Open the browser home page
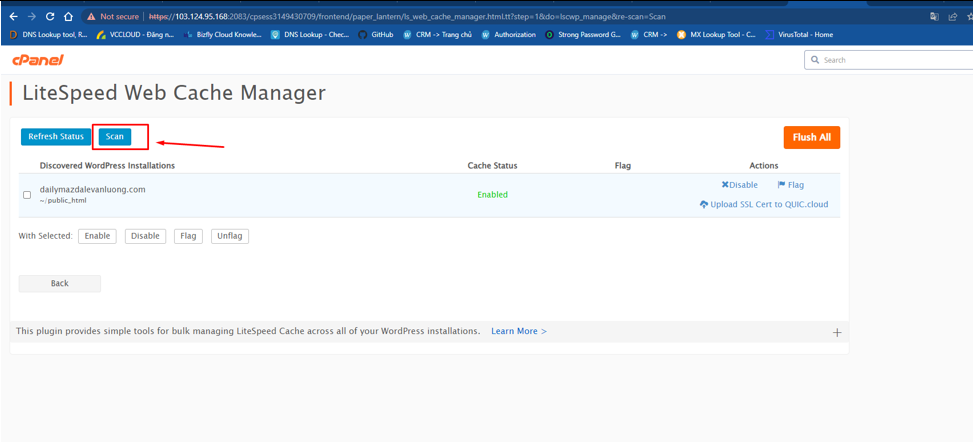 (x=68, y=17)
